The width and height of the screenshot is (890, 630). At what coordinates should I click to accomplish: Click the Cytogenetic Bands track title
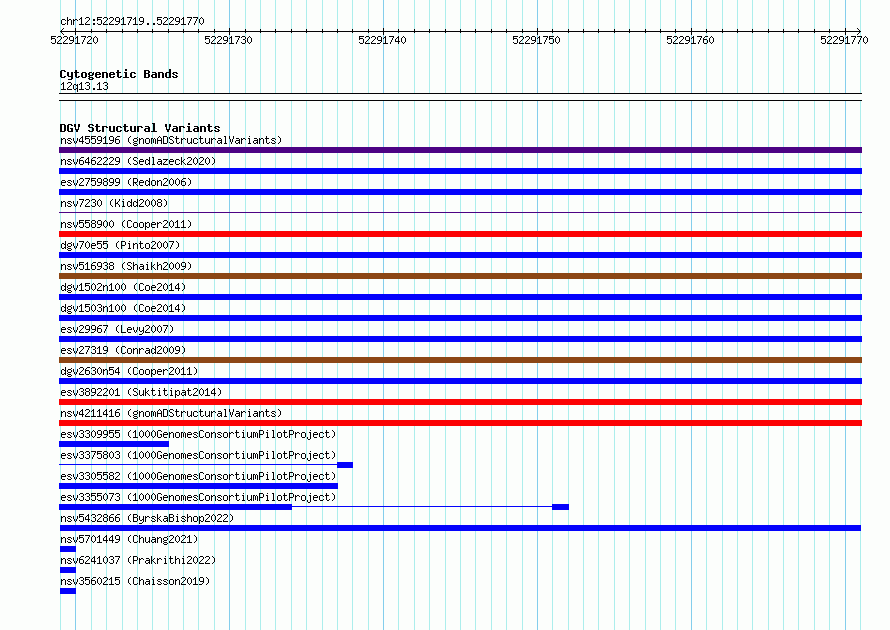pyautogui.click(x=119, y=74)
